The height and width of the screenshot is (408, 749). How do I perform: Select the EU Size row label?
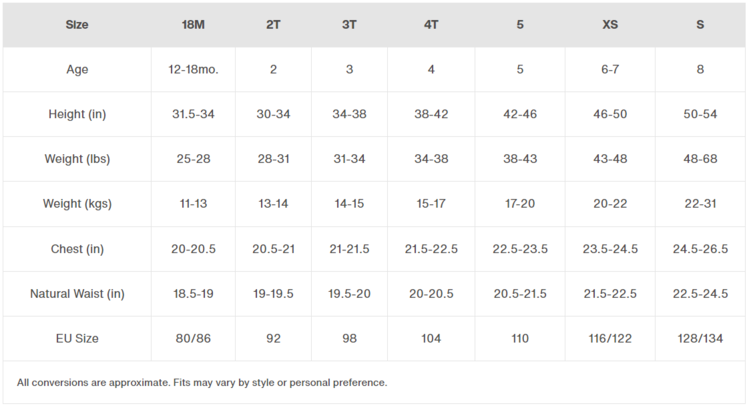(x=76, y=339)
